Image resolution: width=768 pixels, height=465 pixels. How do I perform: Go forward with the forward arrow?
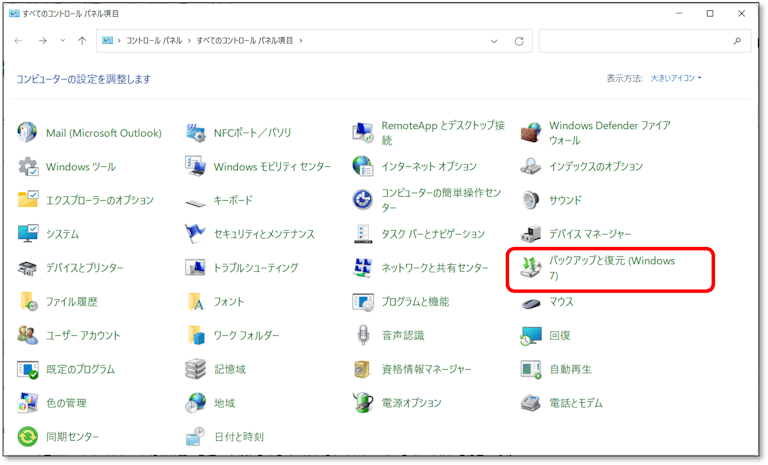tap(43, 41)
